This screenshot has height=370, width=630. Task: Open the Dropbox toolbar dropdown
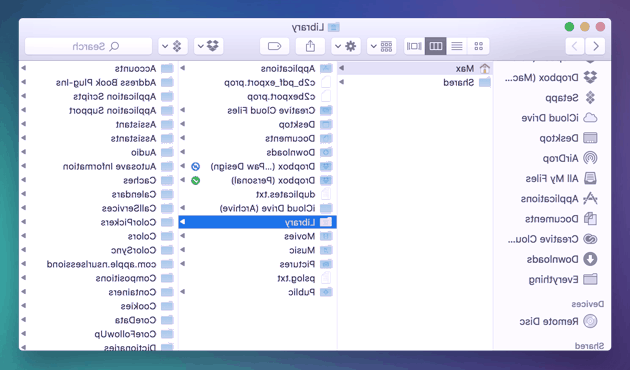click(209, 46)
